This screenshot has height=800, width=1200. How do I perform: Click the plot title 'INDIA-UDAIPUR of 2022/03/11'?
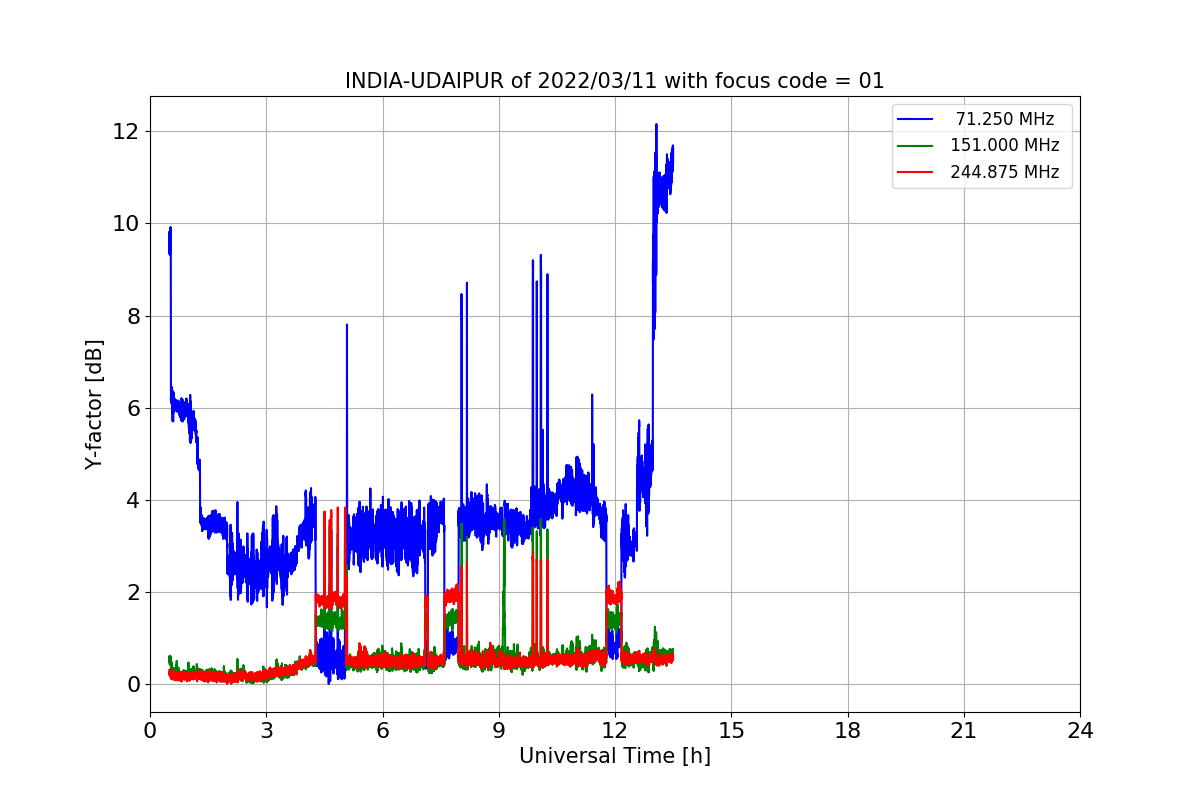[x=614, y=81]
